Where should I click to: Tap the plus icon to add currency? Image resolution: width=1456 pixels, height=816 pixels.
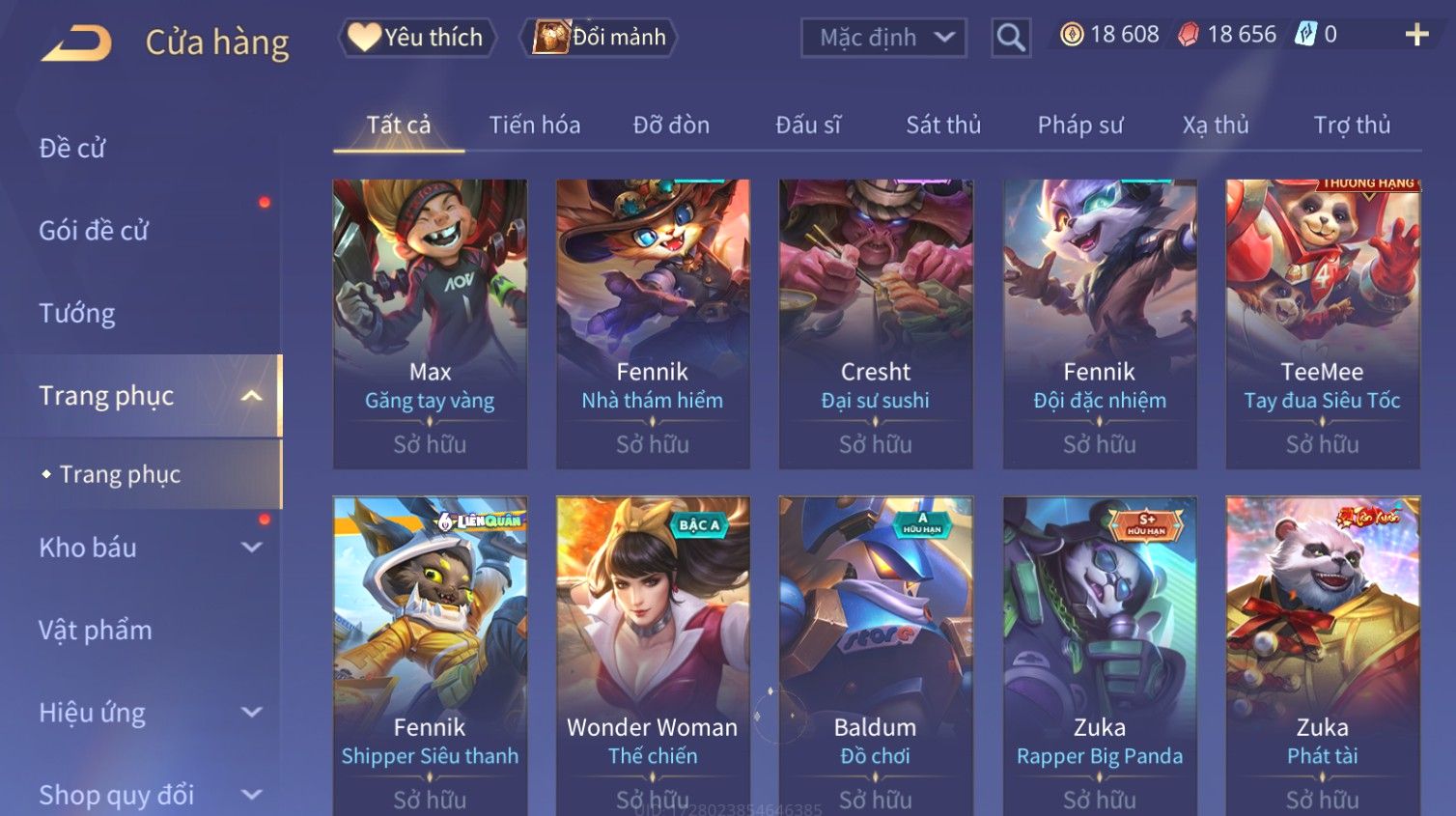(x=1416, y=35)
